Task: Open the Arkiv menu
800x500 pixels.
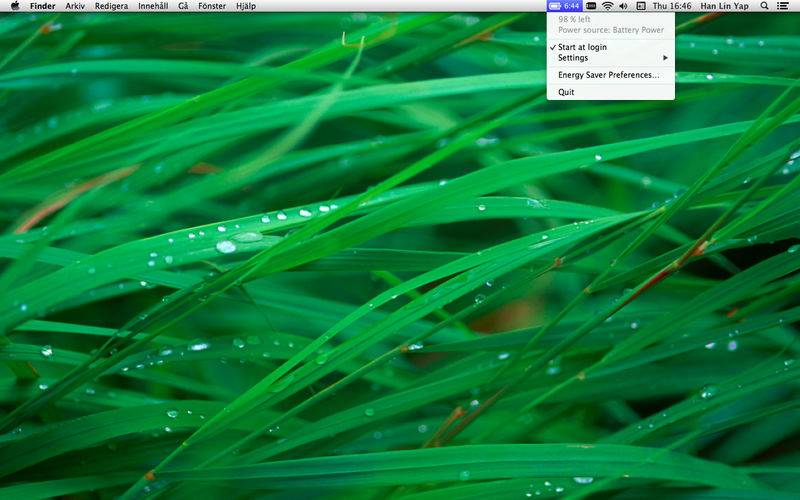Action: (75, 6)
